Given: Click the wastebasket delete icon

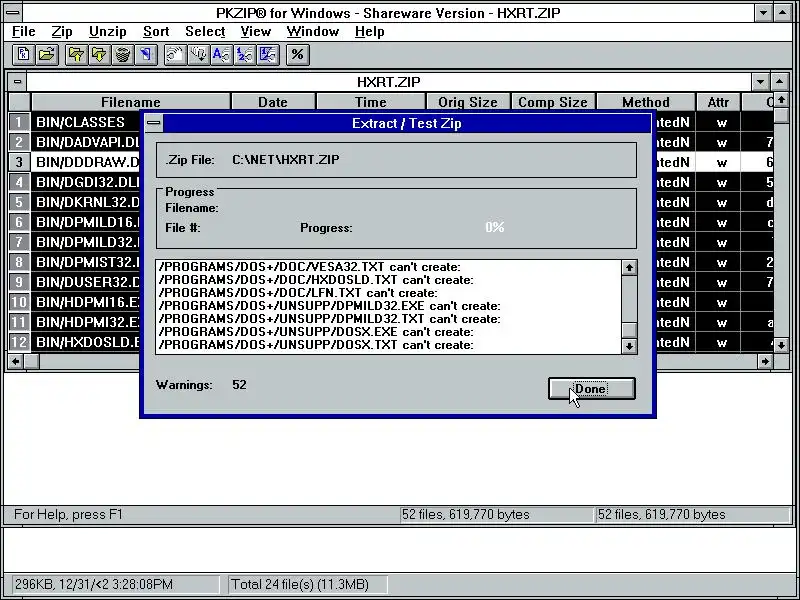Looking at the screenshot, I should pos(123,55).
